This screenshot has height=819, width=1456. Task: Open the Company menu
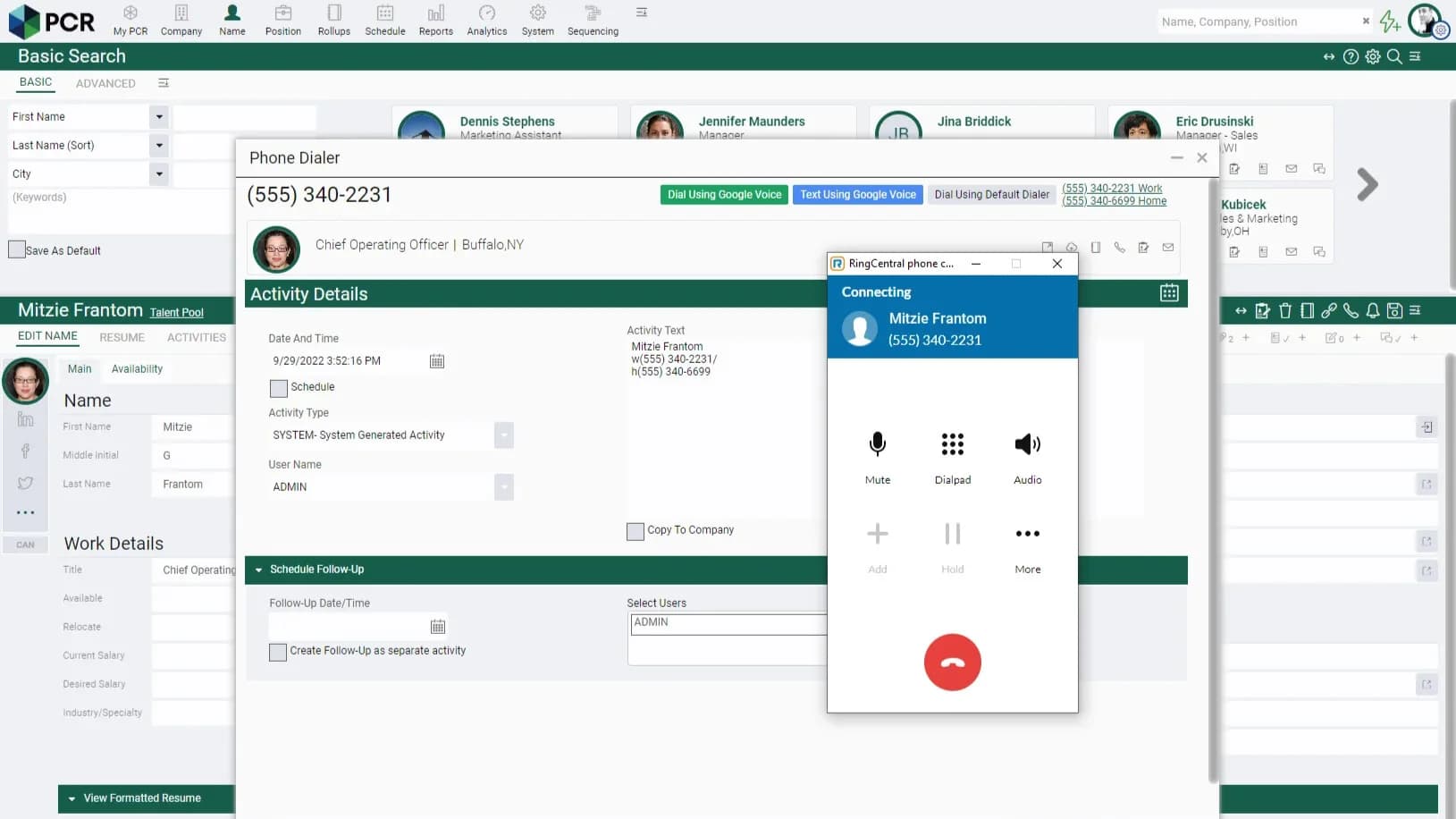pyautogui.click(x=181, y=21)
